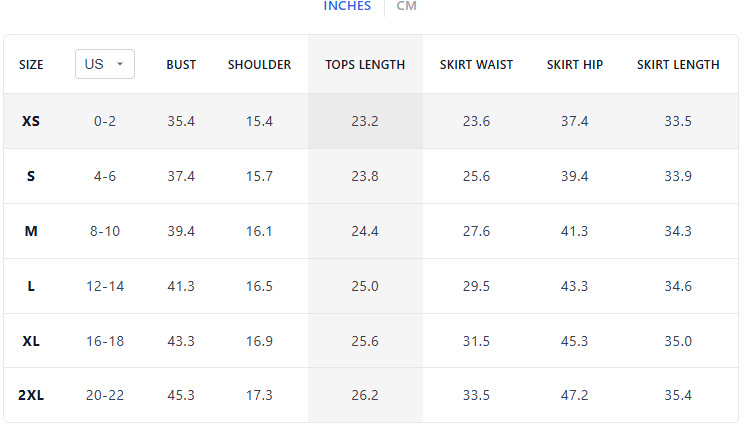The image size is (749, 432).
Task: Click the dropdown arrow next to US
Action: pos(120,64)
